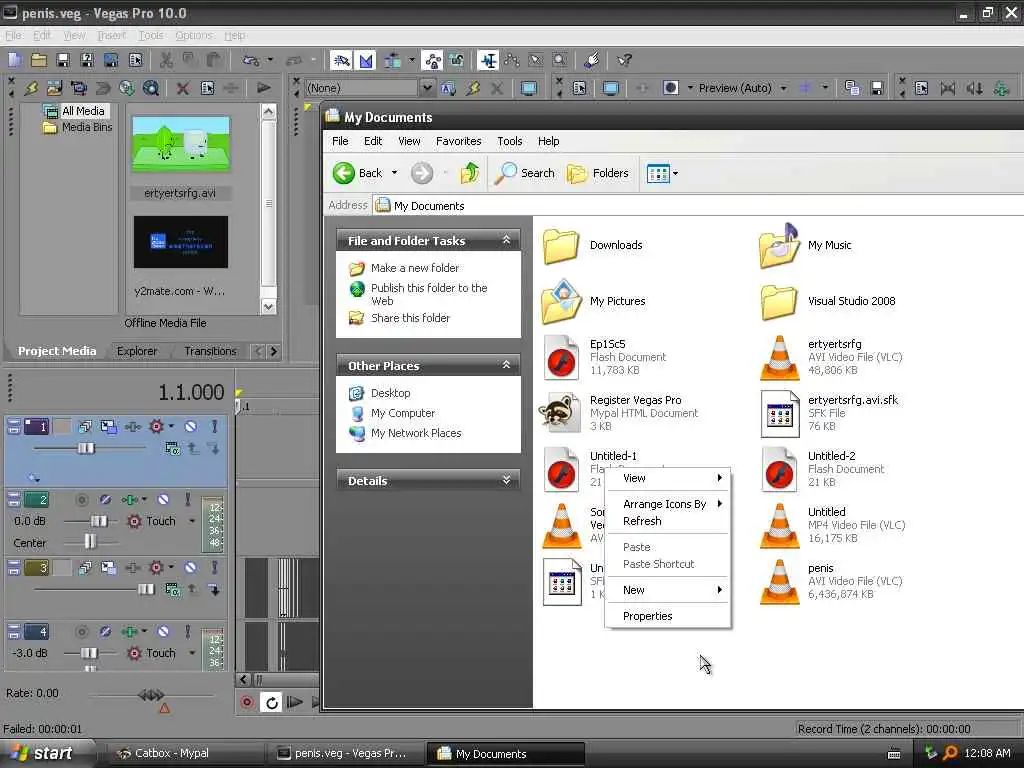Viewport: 1024px width, 768px height.
Task: Expand the Details panel
Action: [x=506, y=481]
